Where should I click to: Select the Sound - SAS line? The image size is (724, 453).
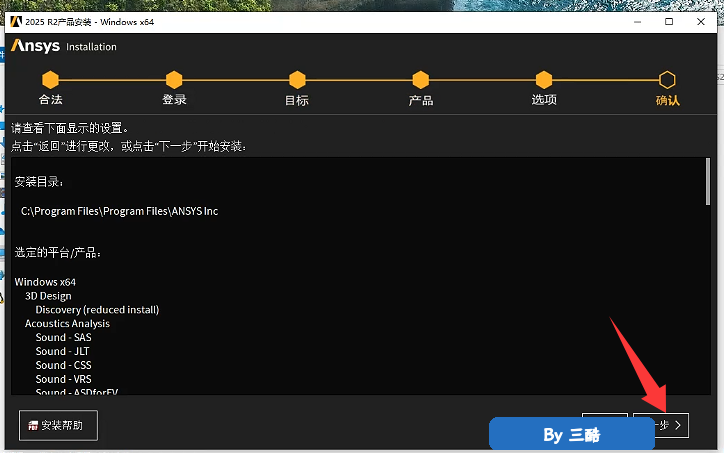tap(63, 338)
